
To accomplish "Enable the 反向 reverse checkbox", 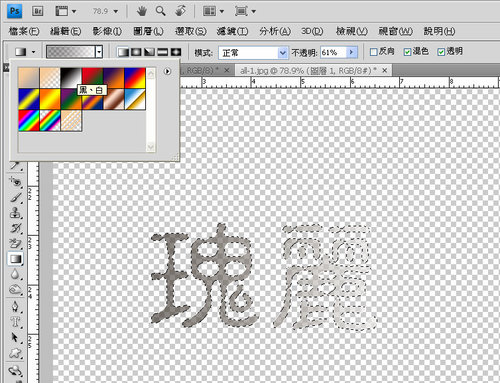I will 374,52.
